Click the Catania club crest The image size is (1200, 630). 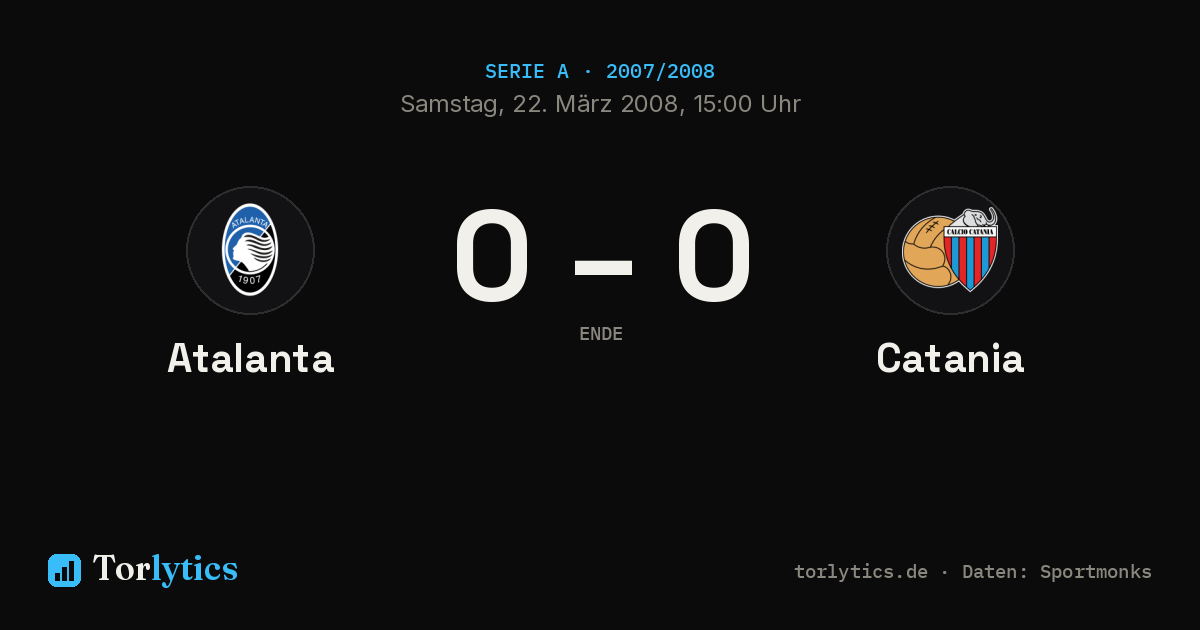(950, 250)
